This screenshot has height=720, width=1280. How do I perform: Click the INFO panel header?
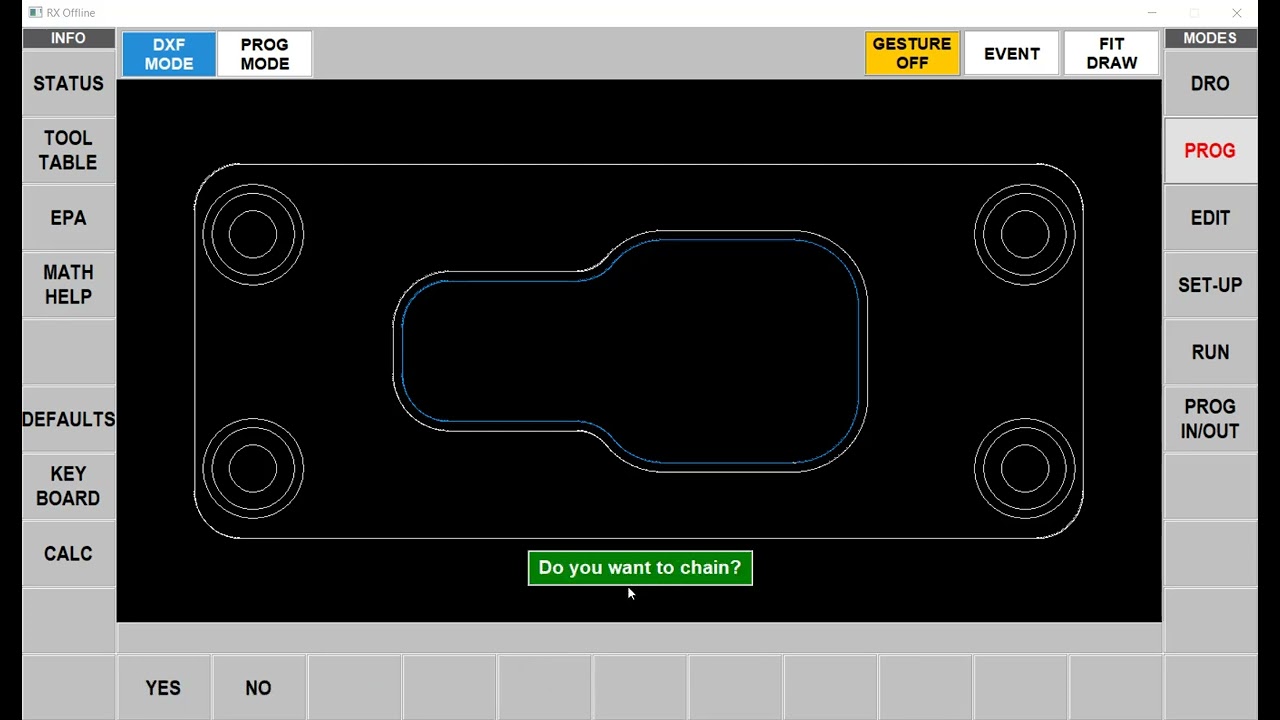[x=68, y=38]
